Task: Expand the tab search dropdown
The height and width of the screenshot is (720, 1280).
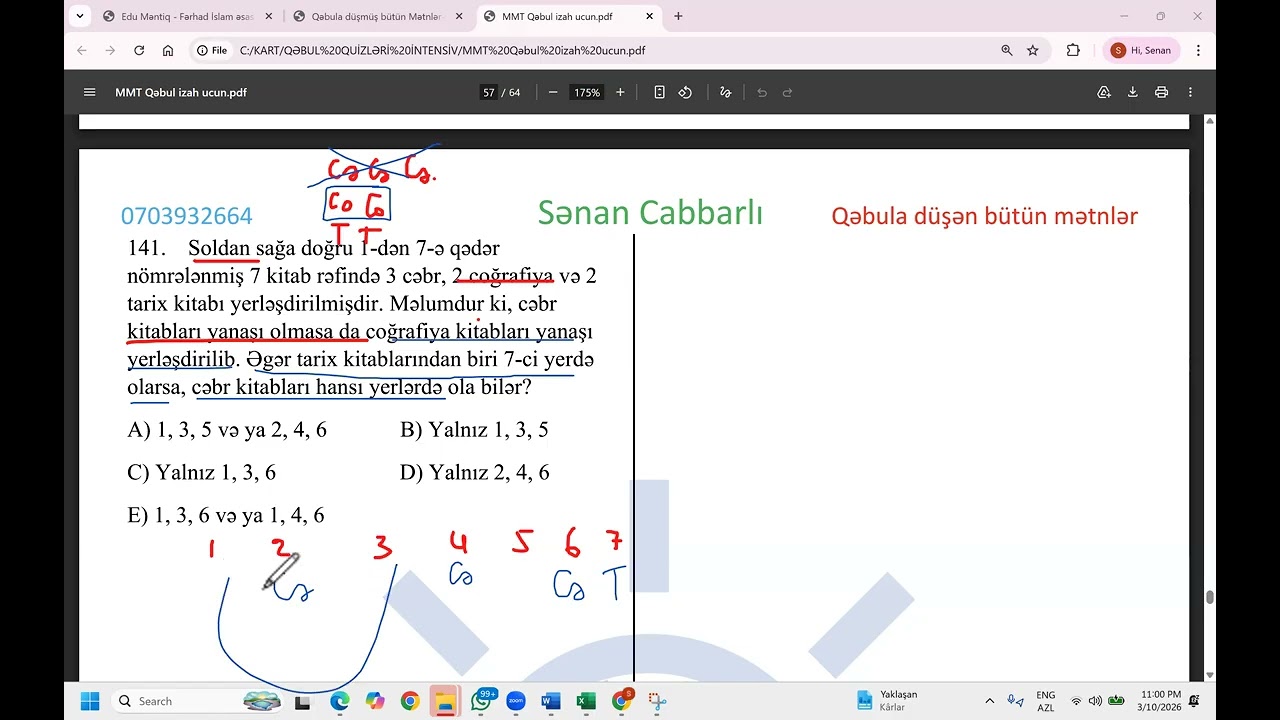Action: tap(79, 17)
